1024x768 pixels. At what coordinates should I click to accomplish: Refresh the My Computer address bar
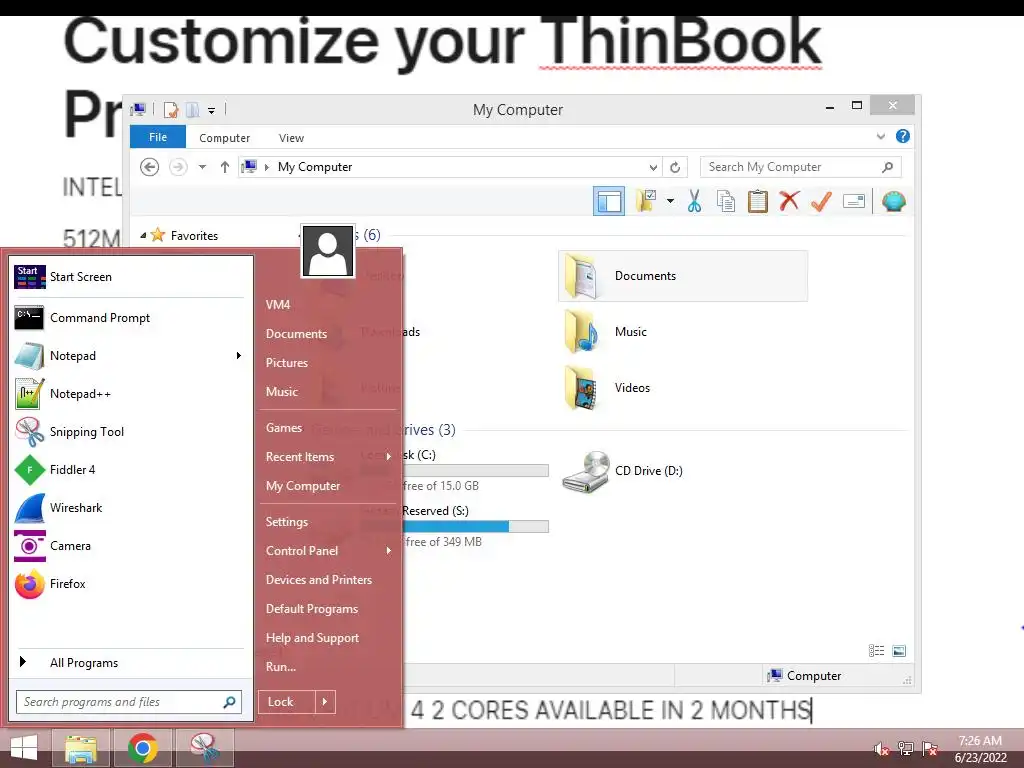[x=675, y=167]
